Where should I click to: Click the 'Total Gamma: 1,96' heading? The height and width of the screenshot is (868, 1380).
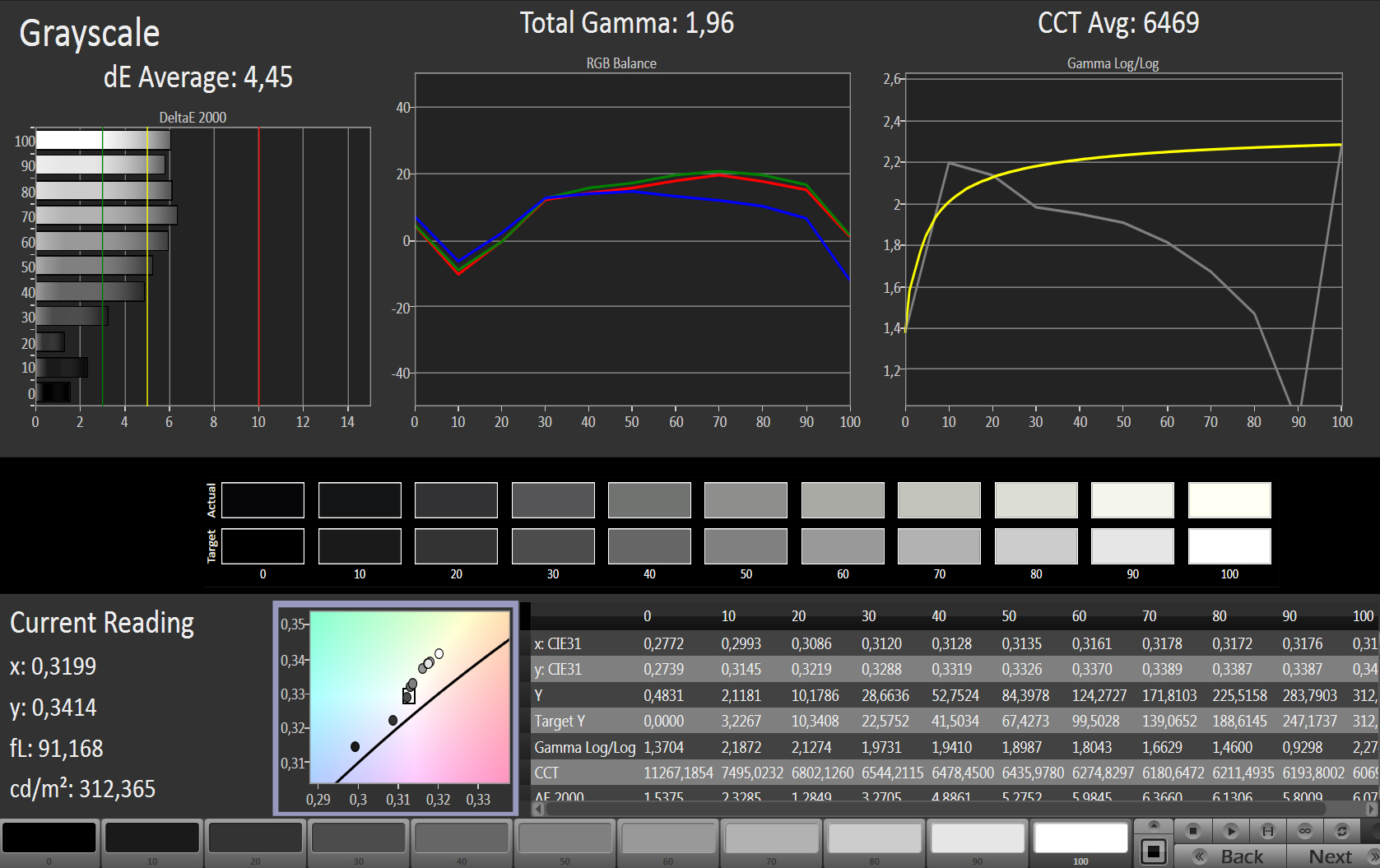click(x=627, y=23)
